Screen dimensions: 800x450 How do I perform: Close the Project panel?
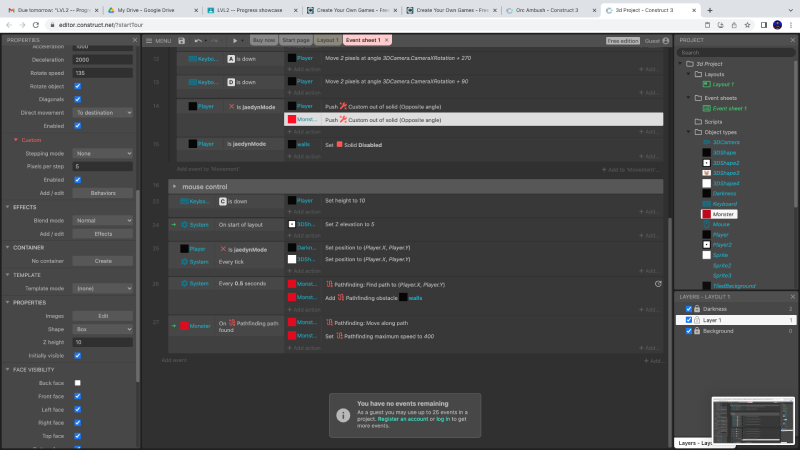click(x=793, y=40)
